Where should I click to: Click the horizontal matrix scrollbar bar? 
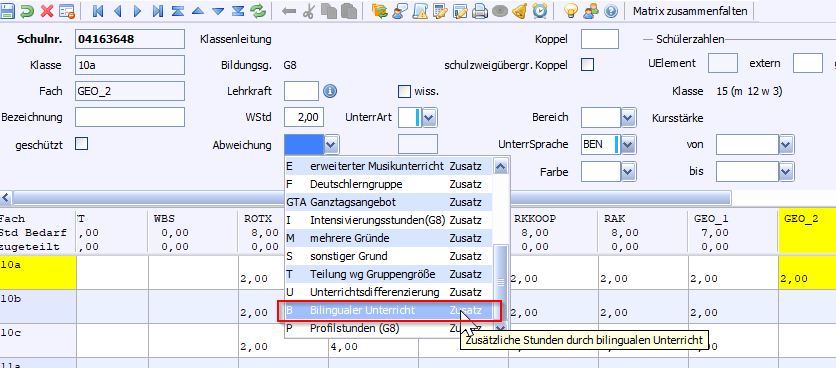(372, 198)
